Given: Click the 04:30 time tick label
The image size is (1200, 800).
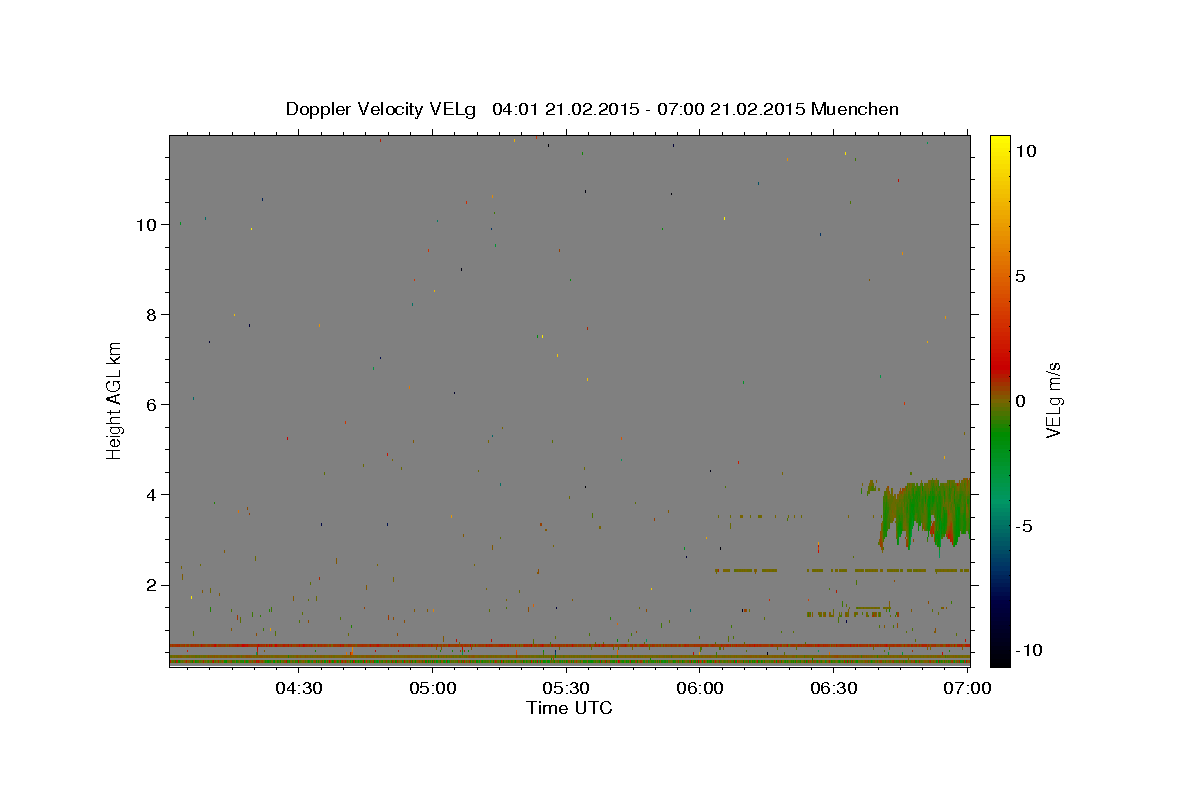Looking at the screenshot, I should (x=298, y=688).
